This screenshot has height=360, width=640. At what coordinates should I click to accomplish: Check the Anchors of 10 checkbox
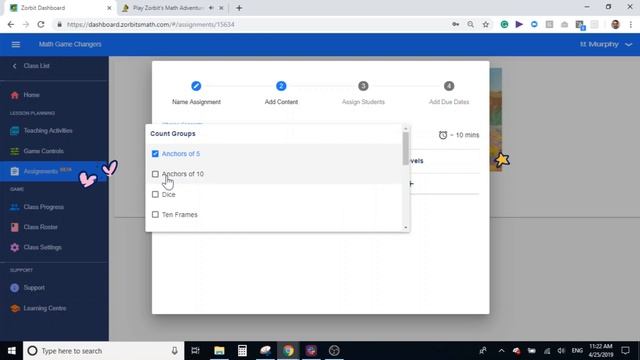155,174
